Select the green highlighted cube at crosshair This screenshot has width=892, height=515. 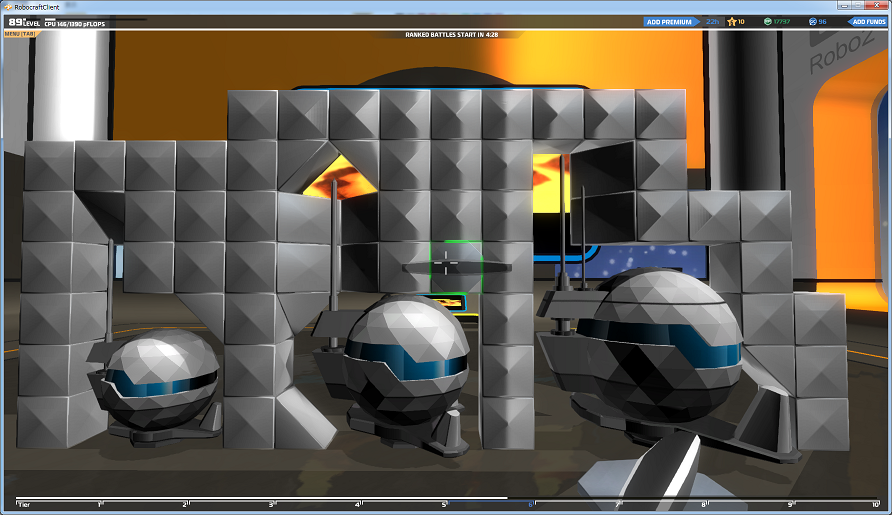[x=456, y=266]
